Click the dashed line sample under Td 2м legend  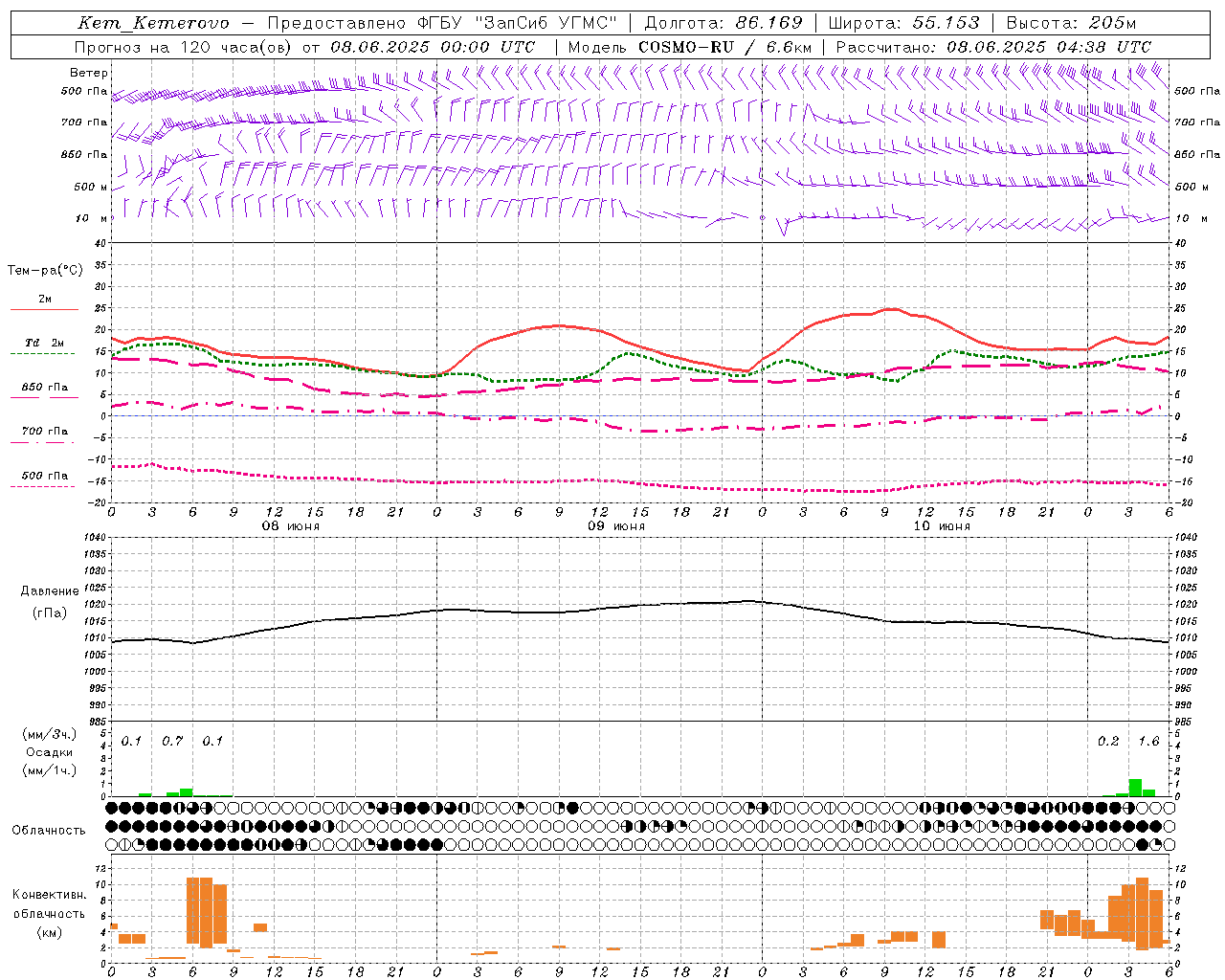pyautogui.click(x=43, y=354)
